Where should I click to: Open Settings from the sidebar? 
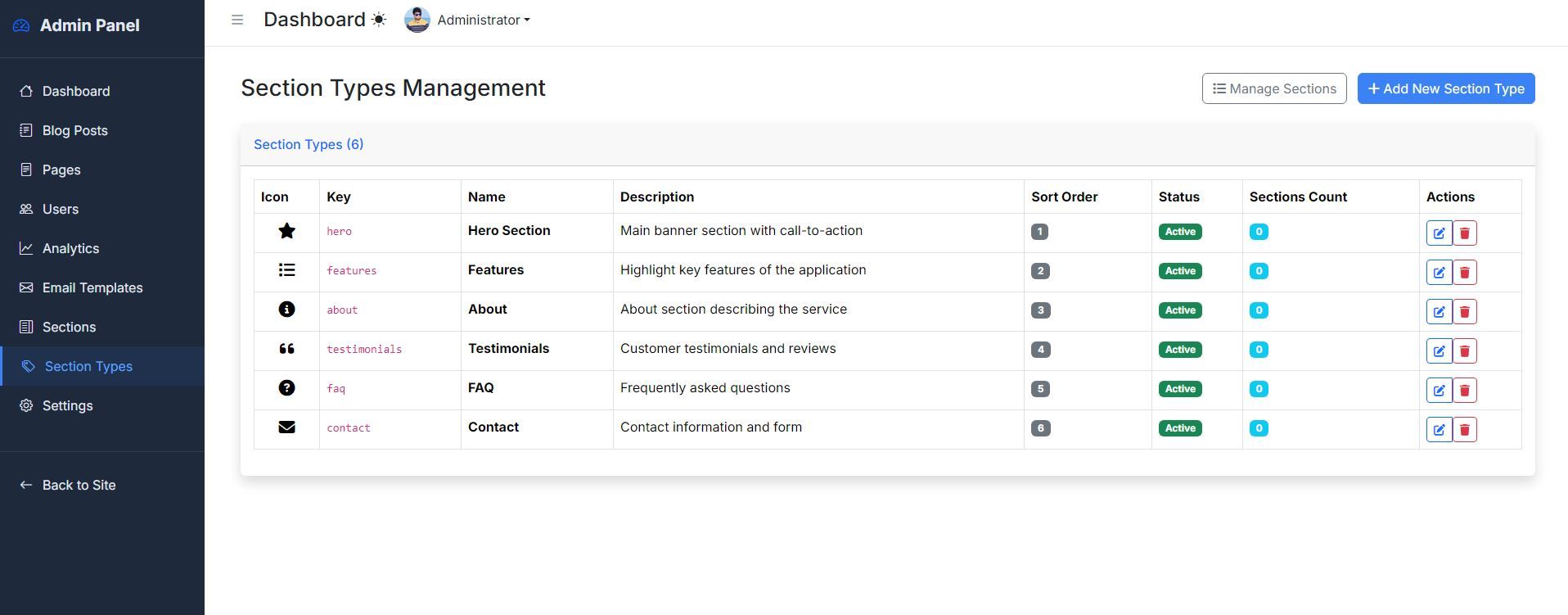coord(67,405)
